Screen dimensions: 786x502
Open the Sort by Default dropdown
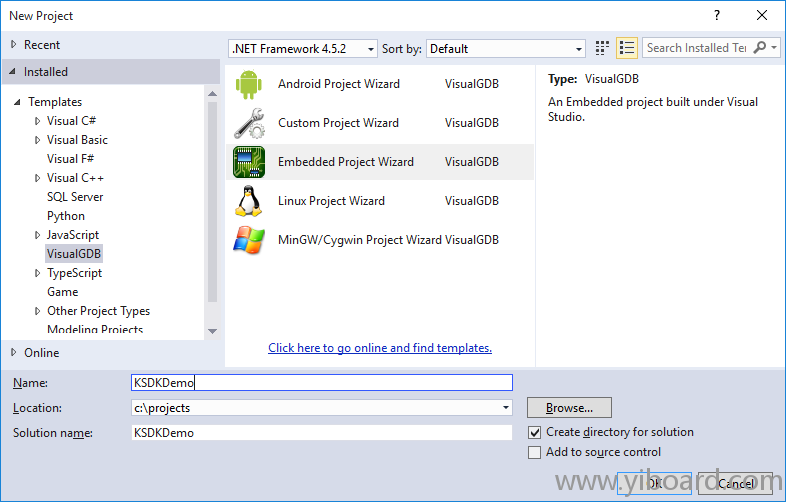click(x=506, y=49)
